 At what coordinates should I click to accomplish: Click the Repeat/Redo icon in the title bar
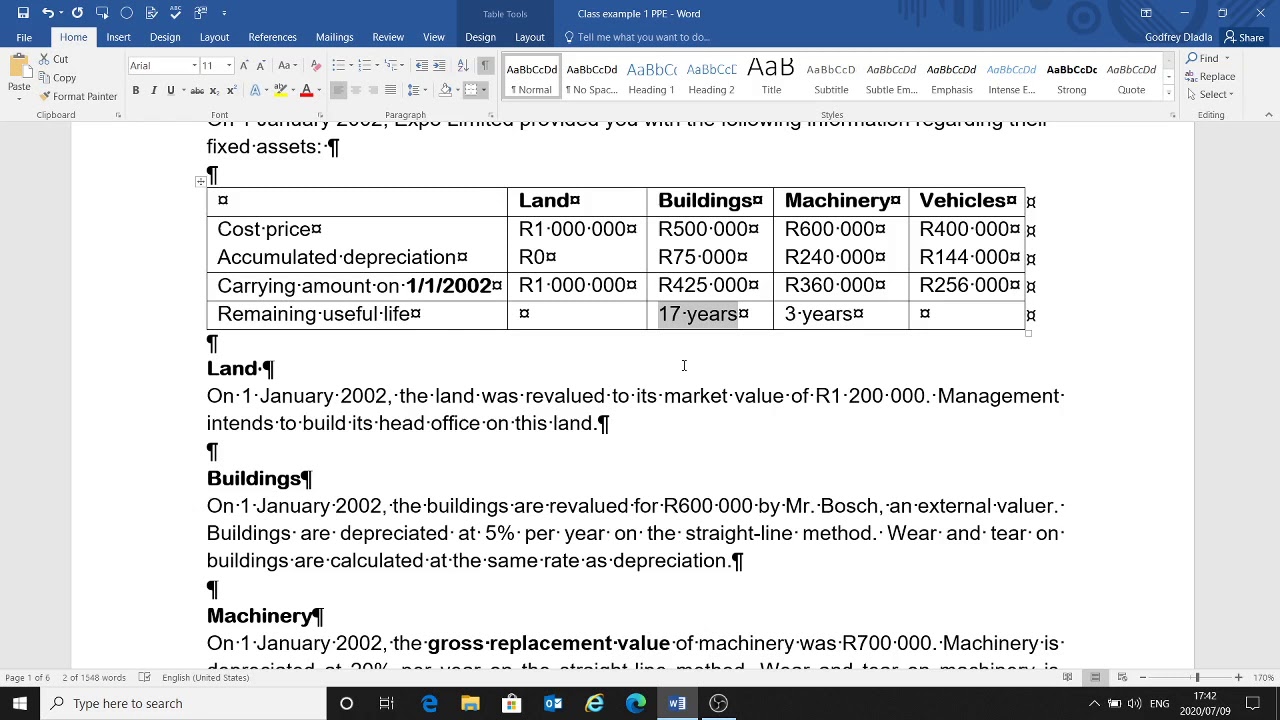pyautogui.click(x=77, y=13)
